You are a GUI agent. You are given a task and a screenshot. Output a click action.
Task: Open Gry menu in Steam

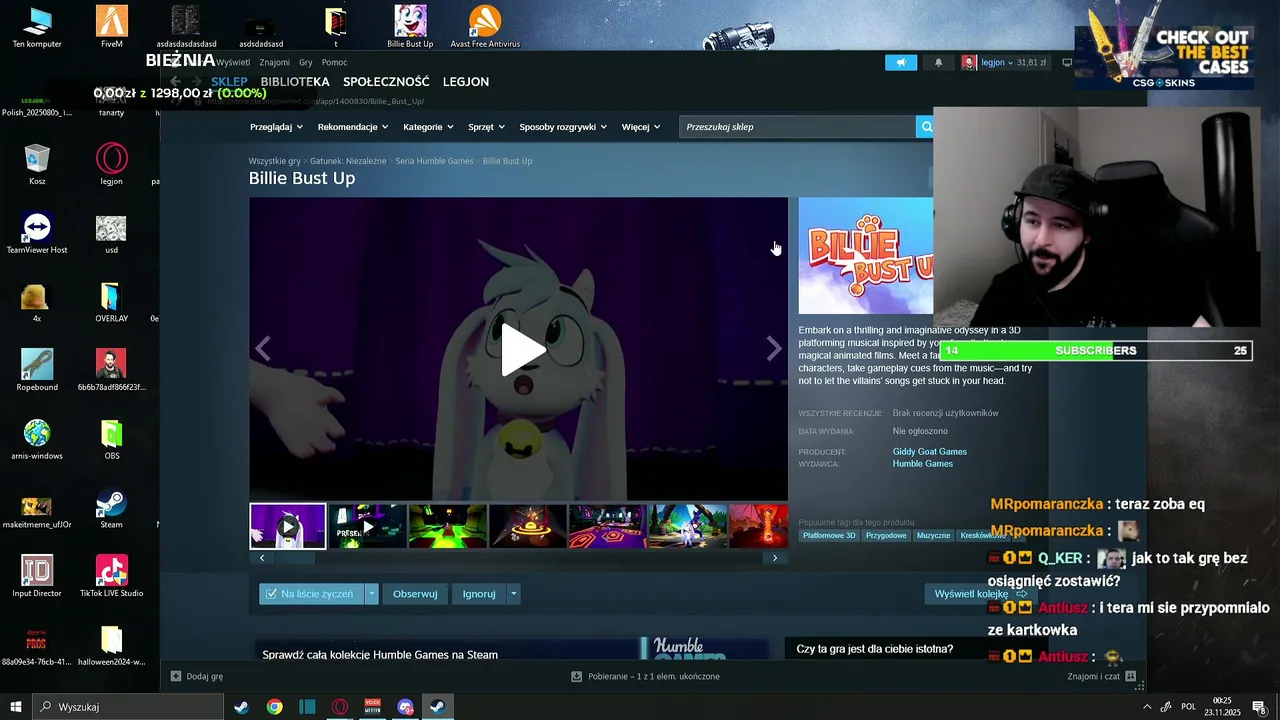(306, 62)
